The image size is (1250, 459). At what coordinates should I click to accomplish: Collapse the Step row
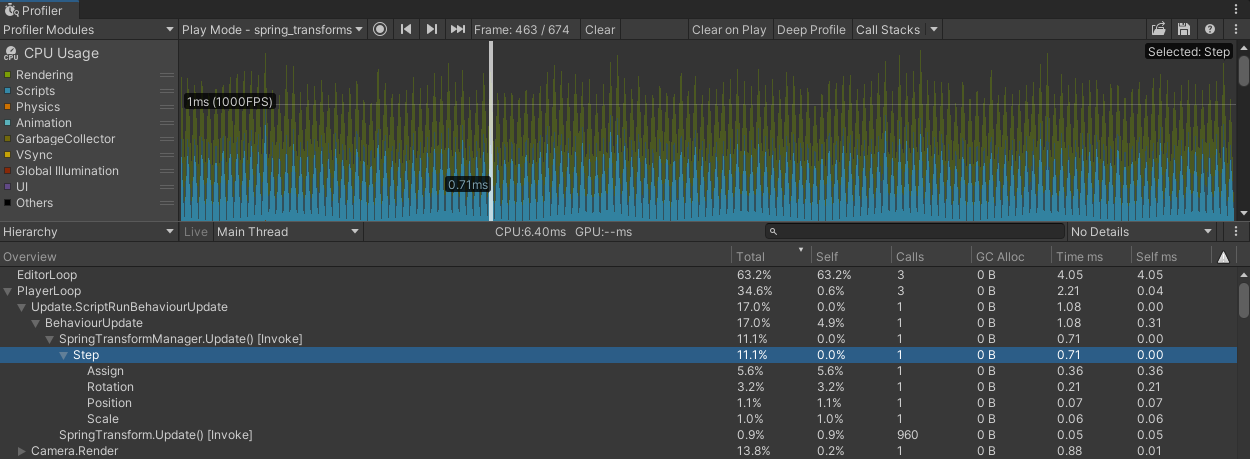pos(64,355)
